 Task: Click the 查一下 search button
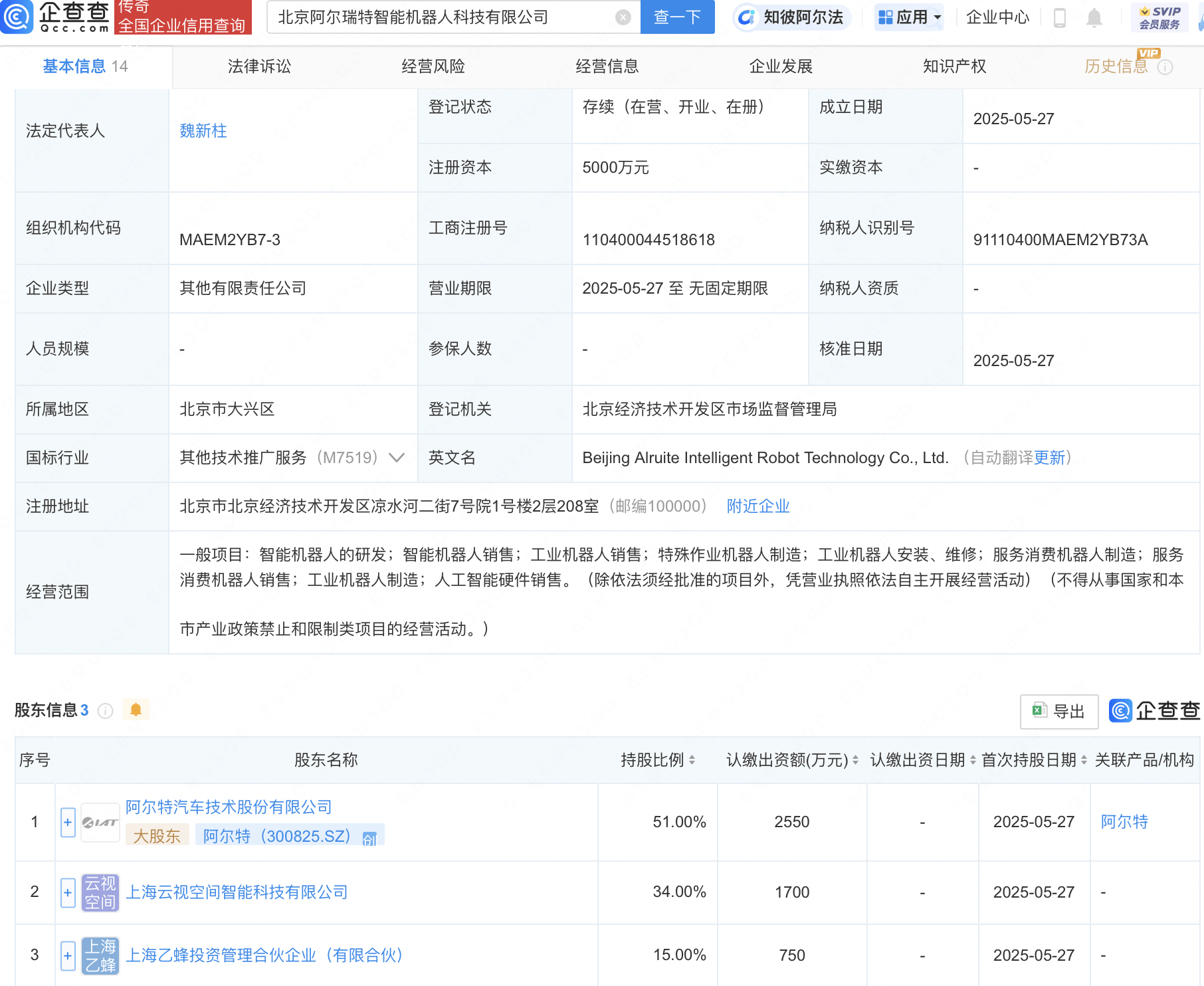tap(677, 17)
